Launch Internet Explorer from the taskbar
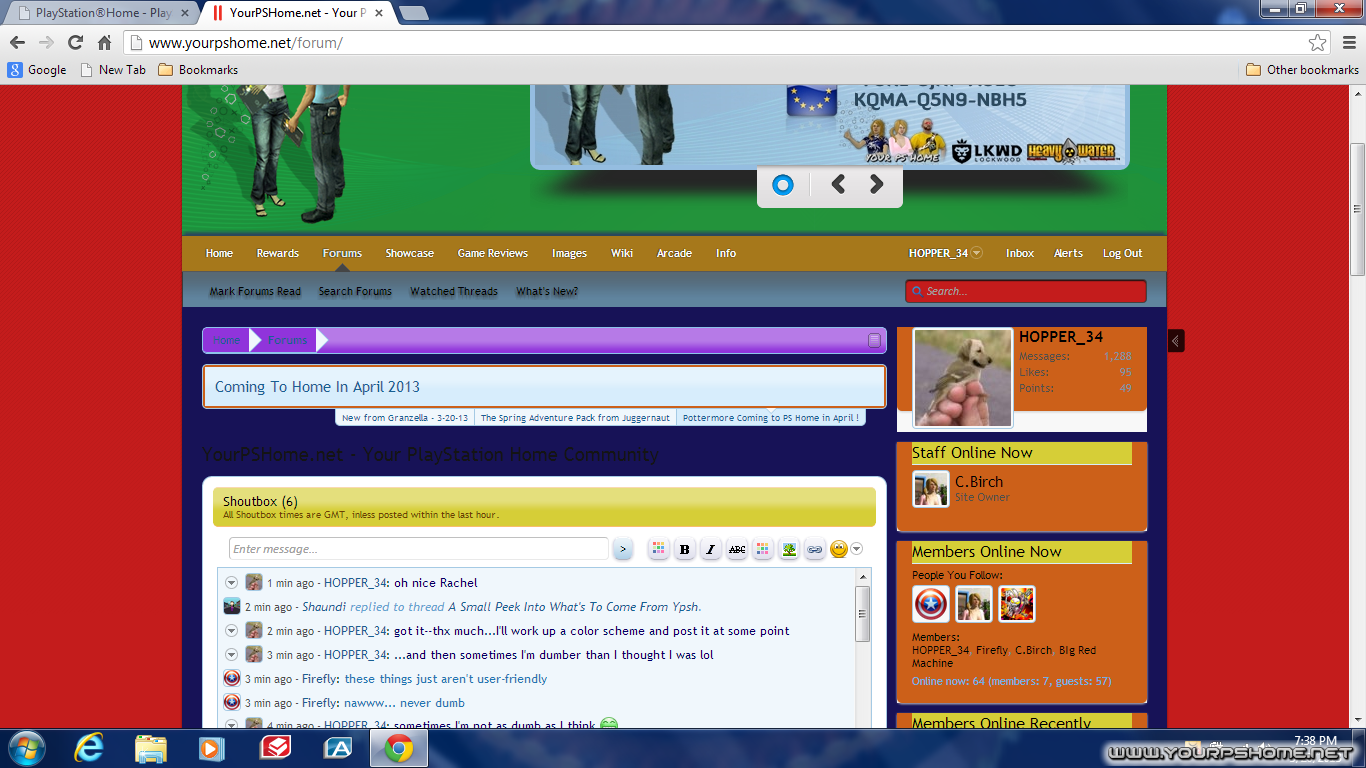Image resolution: width=1366 pixels, height=768 pixels. [89, 748]
